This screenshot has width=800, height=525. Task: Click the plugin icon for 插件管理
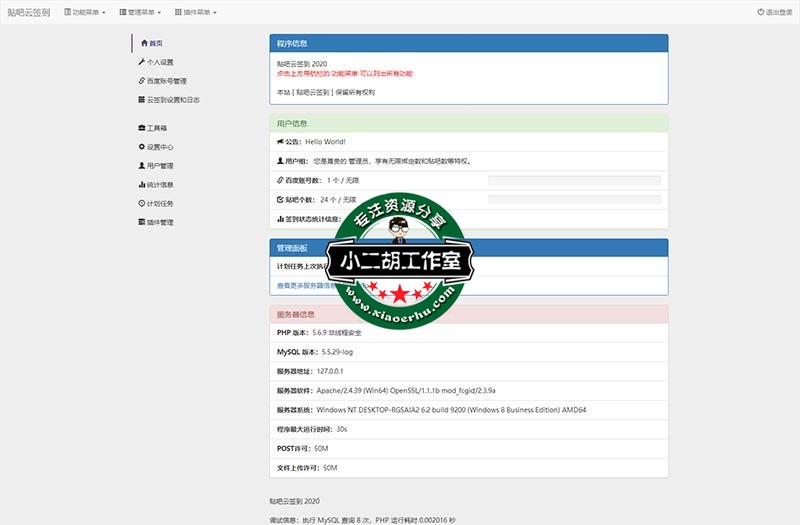pyautogui.click(x=142, y=222)
